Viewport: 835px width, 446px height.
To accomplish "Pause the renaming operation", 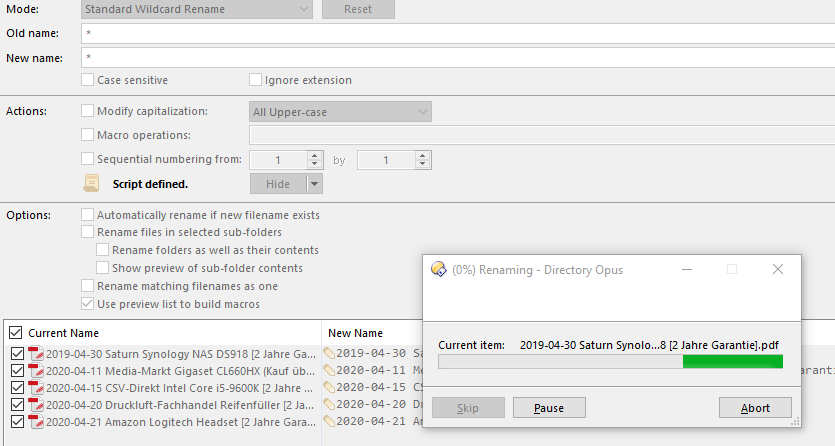I will 549,408.
